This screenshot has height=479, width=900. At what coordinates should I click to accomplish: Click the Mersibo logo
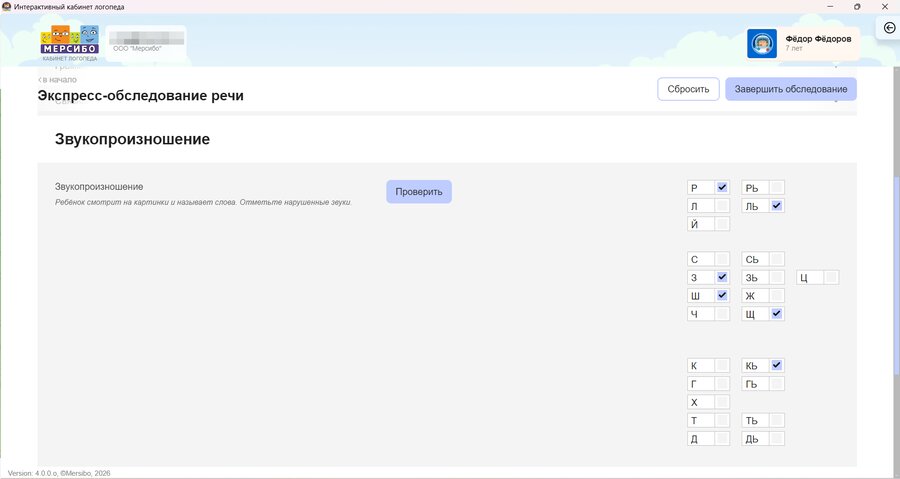click(69, 43)
